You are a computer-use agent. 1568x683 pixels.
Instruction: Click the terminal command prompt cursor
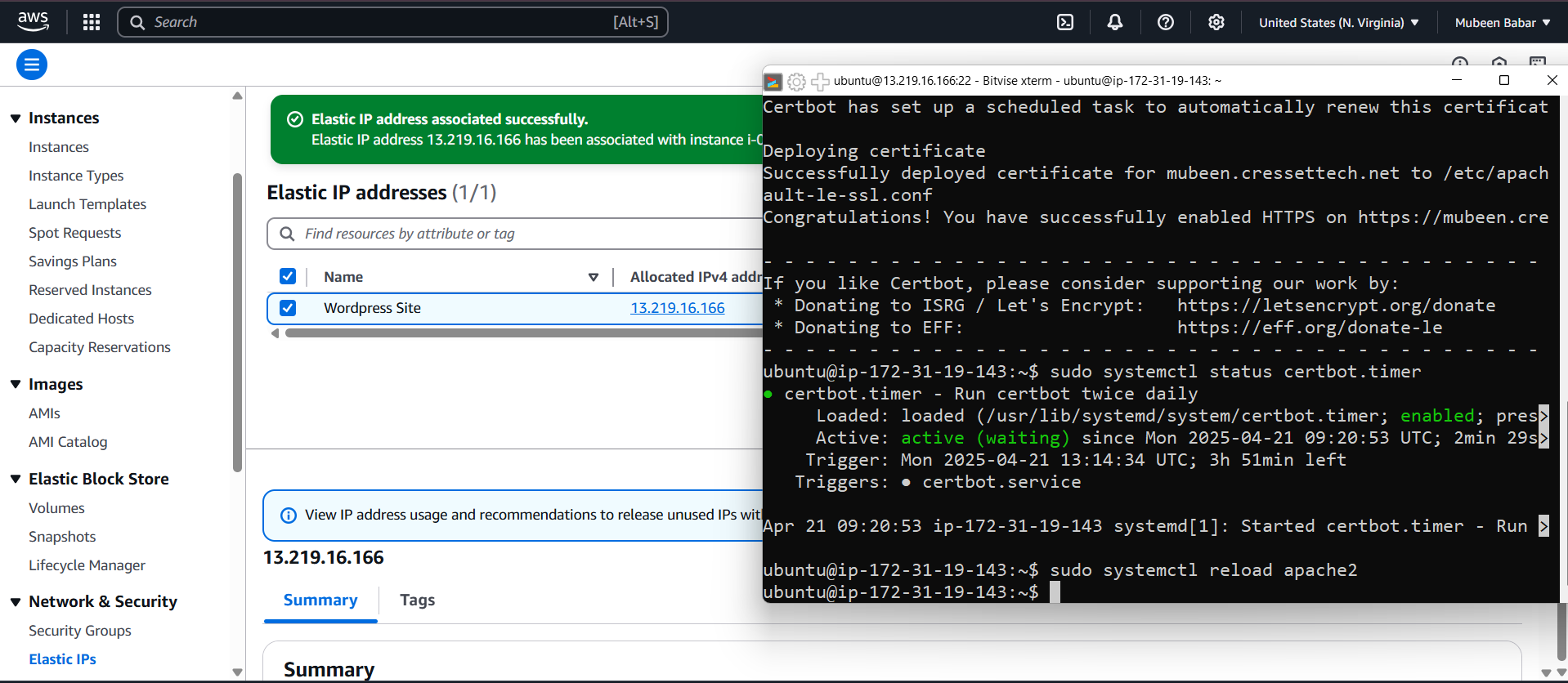1055,592
